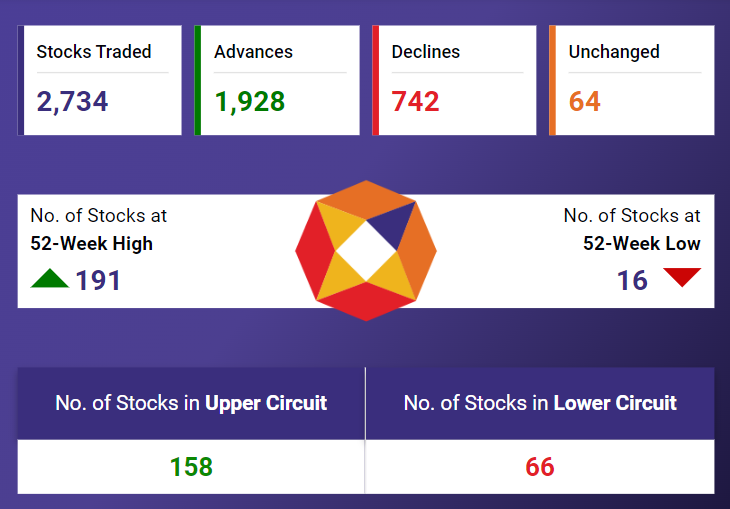Select the Upper Circuit header
The image size is (730, 509).
pyautogui.click(x=191, y=403)
